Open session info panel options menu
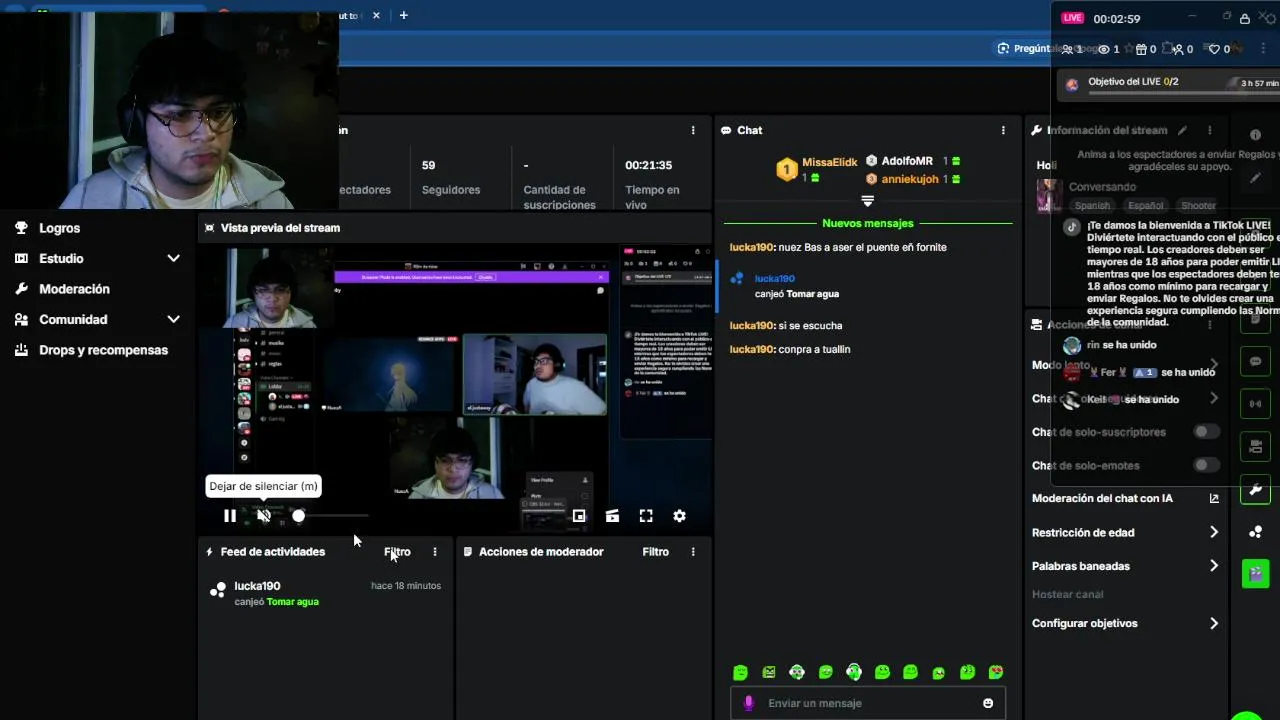This screenshot has height=720, width=1280. tap(693, 130)
